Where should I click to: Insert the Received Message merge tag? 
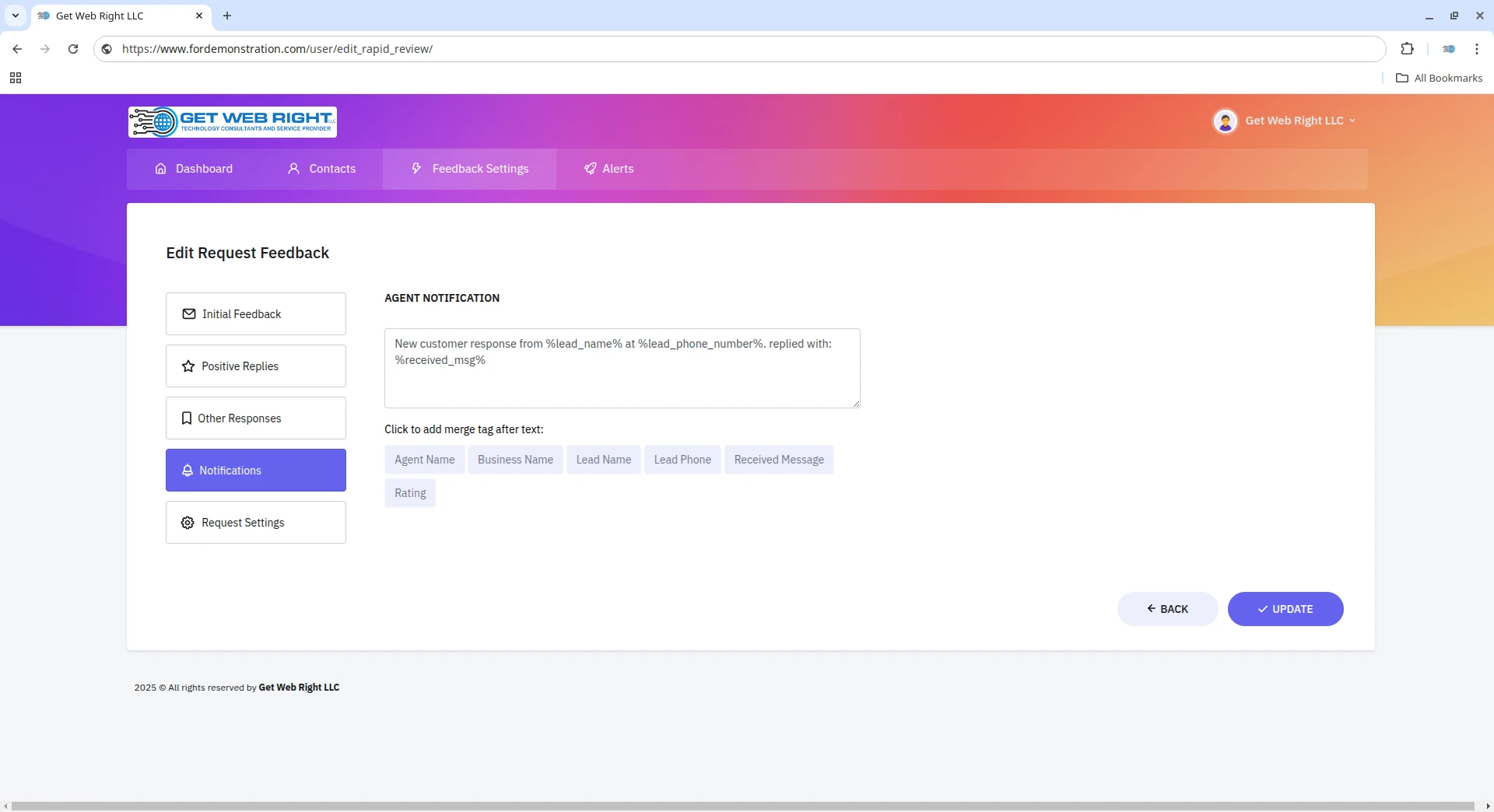[778, 460]
